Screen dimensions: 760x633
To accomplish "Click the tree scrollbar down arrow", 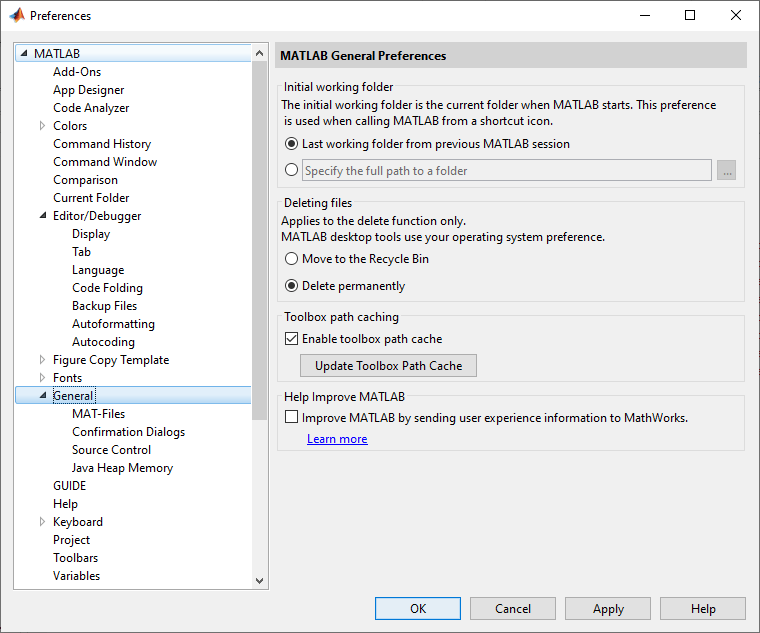I will coord(259,580).
